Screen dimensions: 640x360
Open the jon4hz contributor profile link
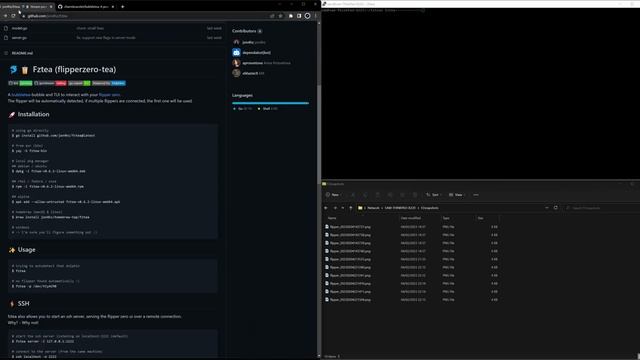coord(248,42)
